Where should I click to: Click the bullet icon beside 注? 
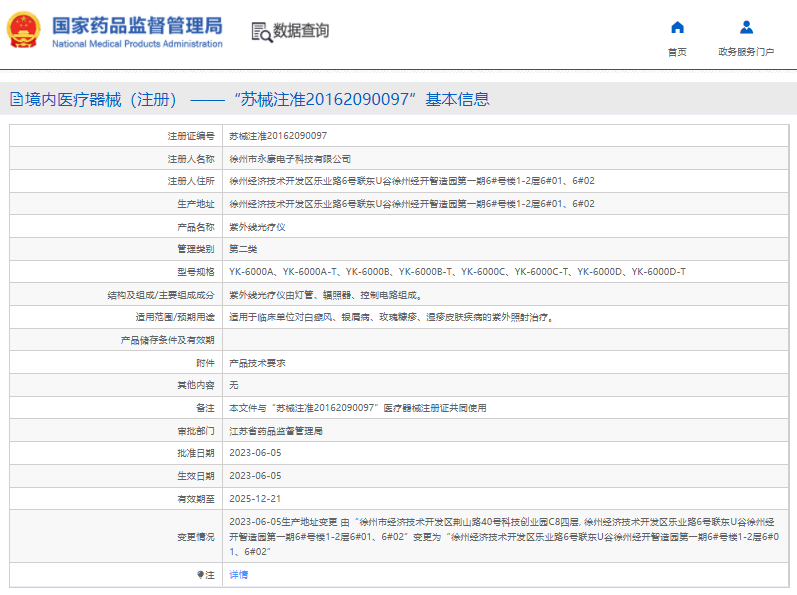pyautogui.click(x=200, y=575)
